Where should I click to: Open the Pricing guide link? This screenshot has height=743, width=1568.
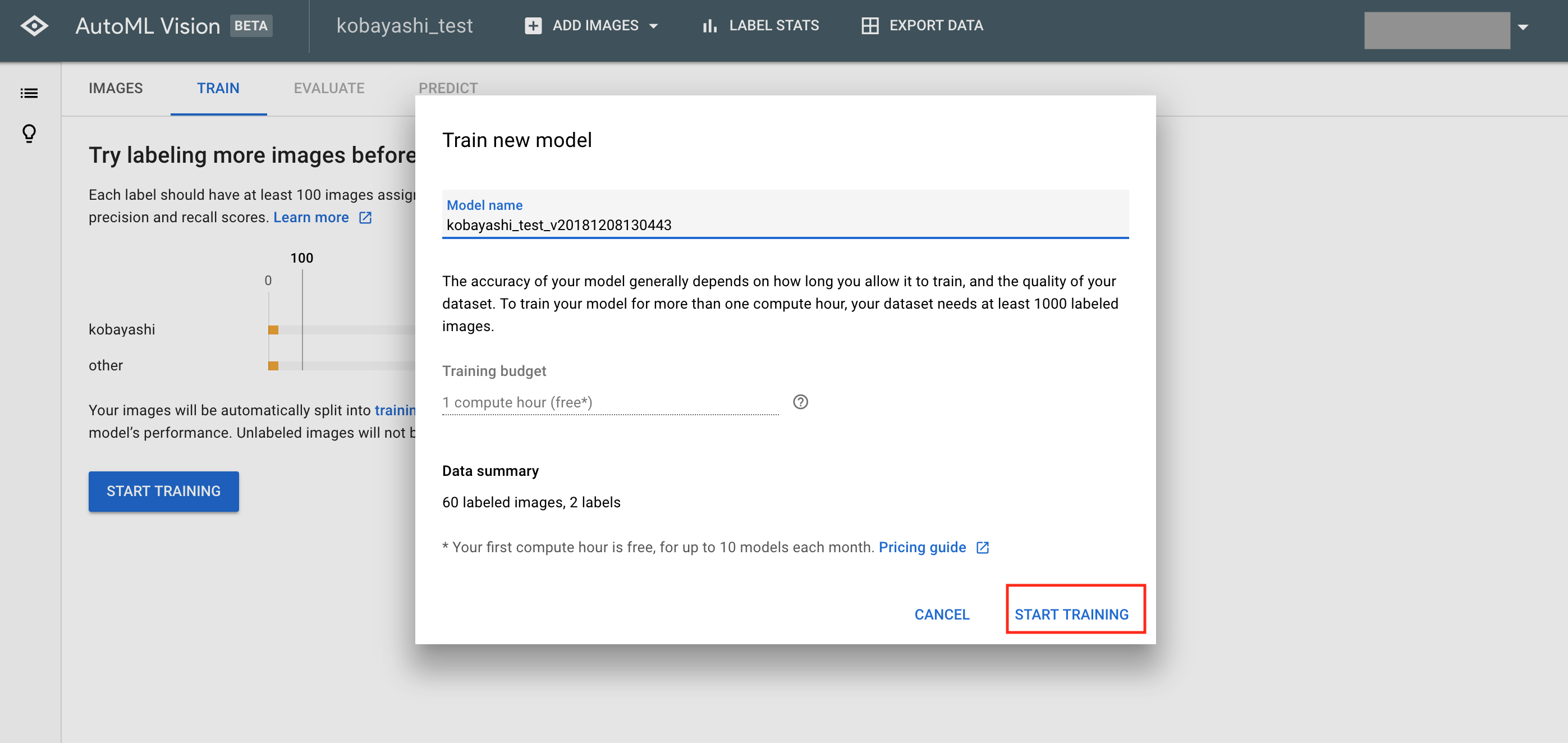pos(921,547)
